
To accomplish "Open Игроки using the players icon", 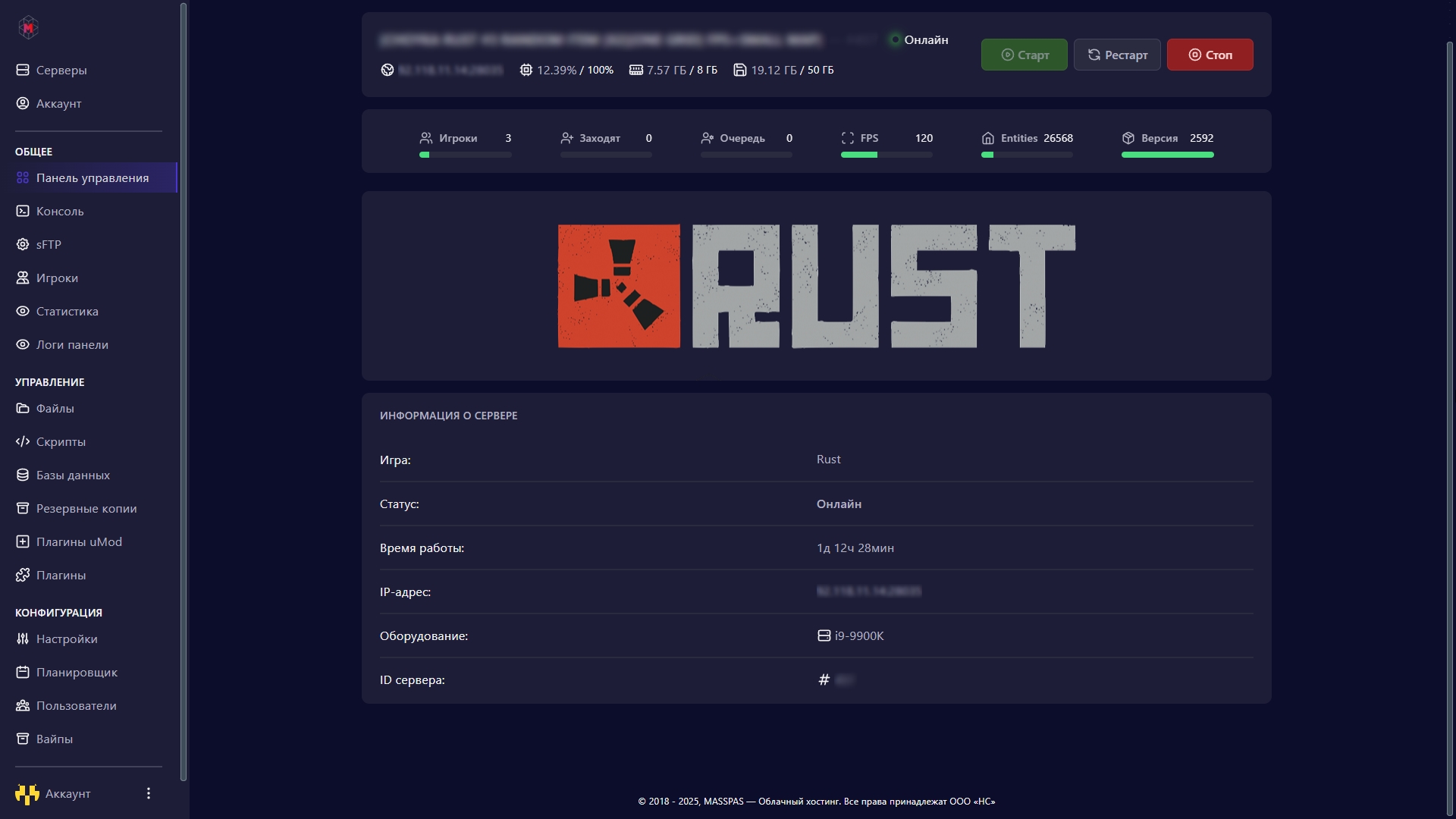I will pos(23,278).
